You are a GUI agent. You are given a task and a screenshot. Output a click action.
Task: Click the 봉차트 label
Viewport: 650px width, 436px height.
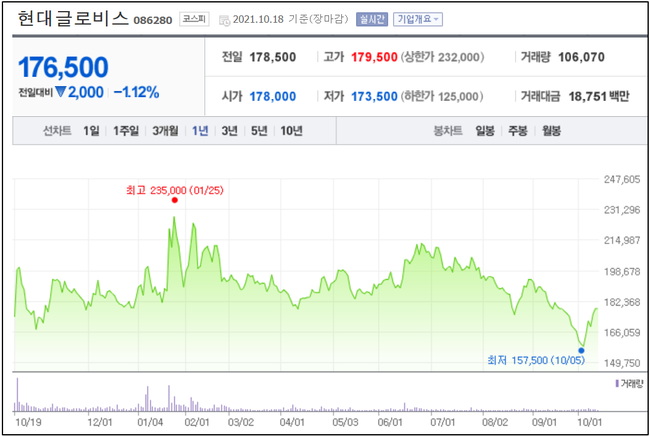coord(448,131)
